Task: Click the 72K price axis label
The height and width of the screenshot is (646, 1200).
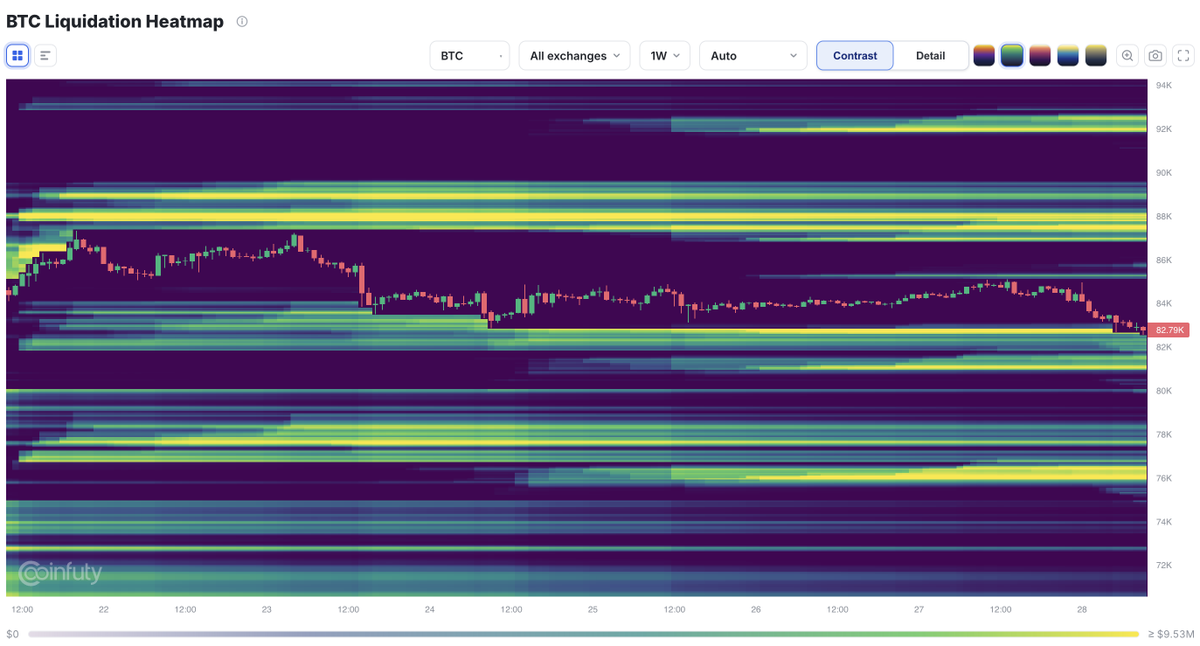Action: [1164, 565]
